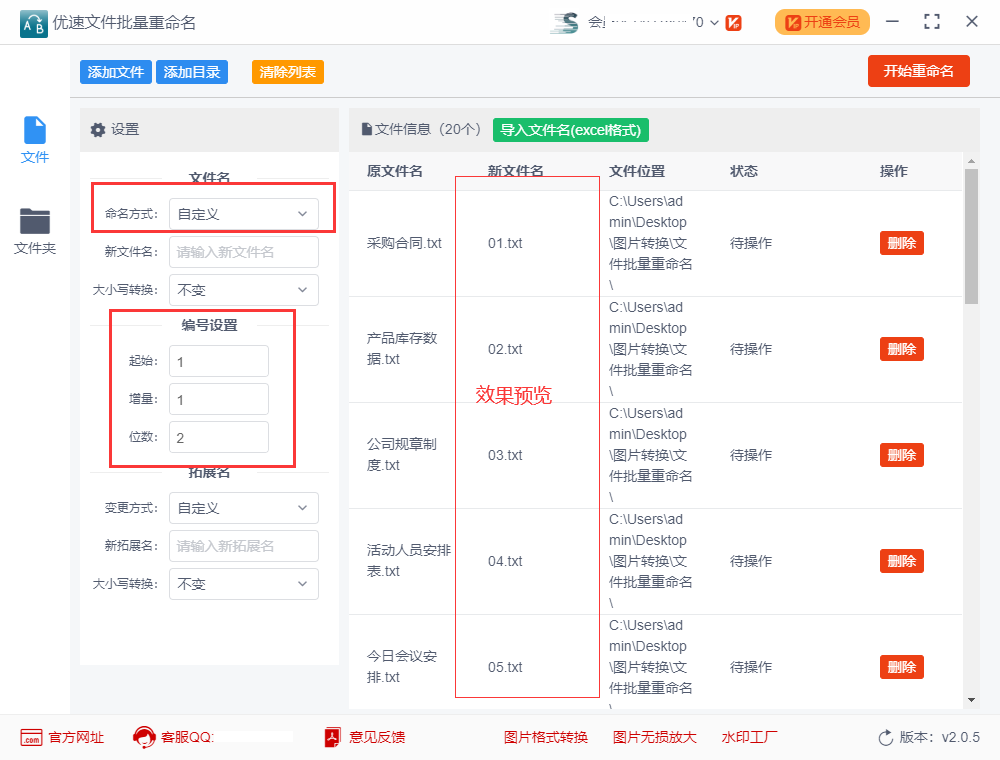Image resolution: width=1000 pixels, height=760 pixels.
Task: Delete the 产品库存数据.txt row
Action: 902,349
